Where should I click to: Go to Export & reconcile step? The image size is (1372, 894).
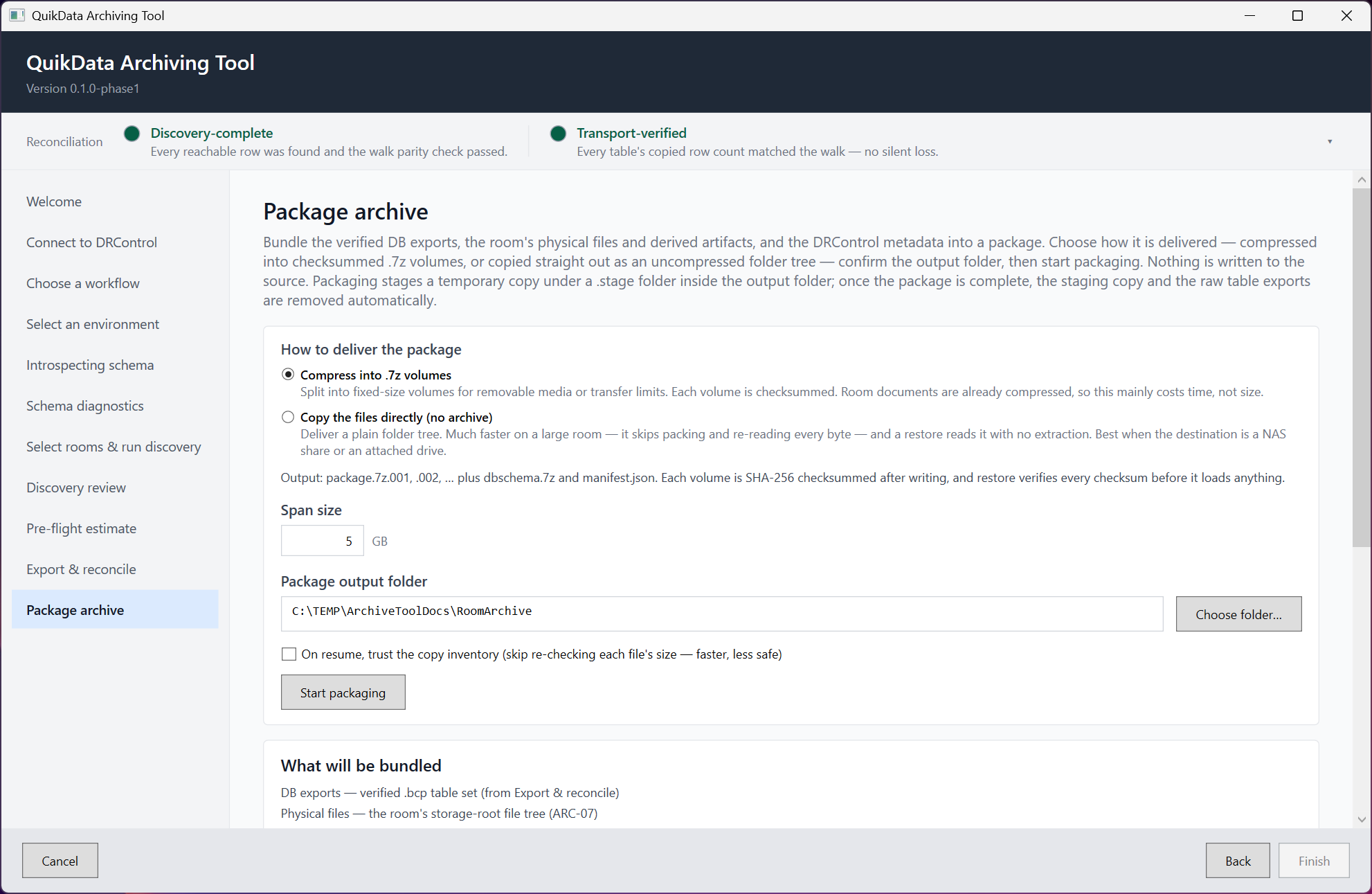pyautogui.click(x=115, y=569)
